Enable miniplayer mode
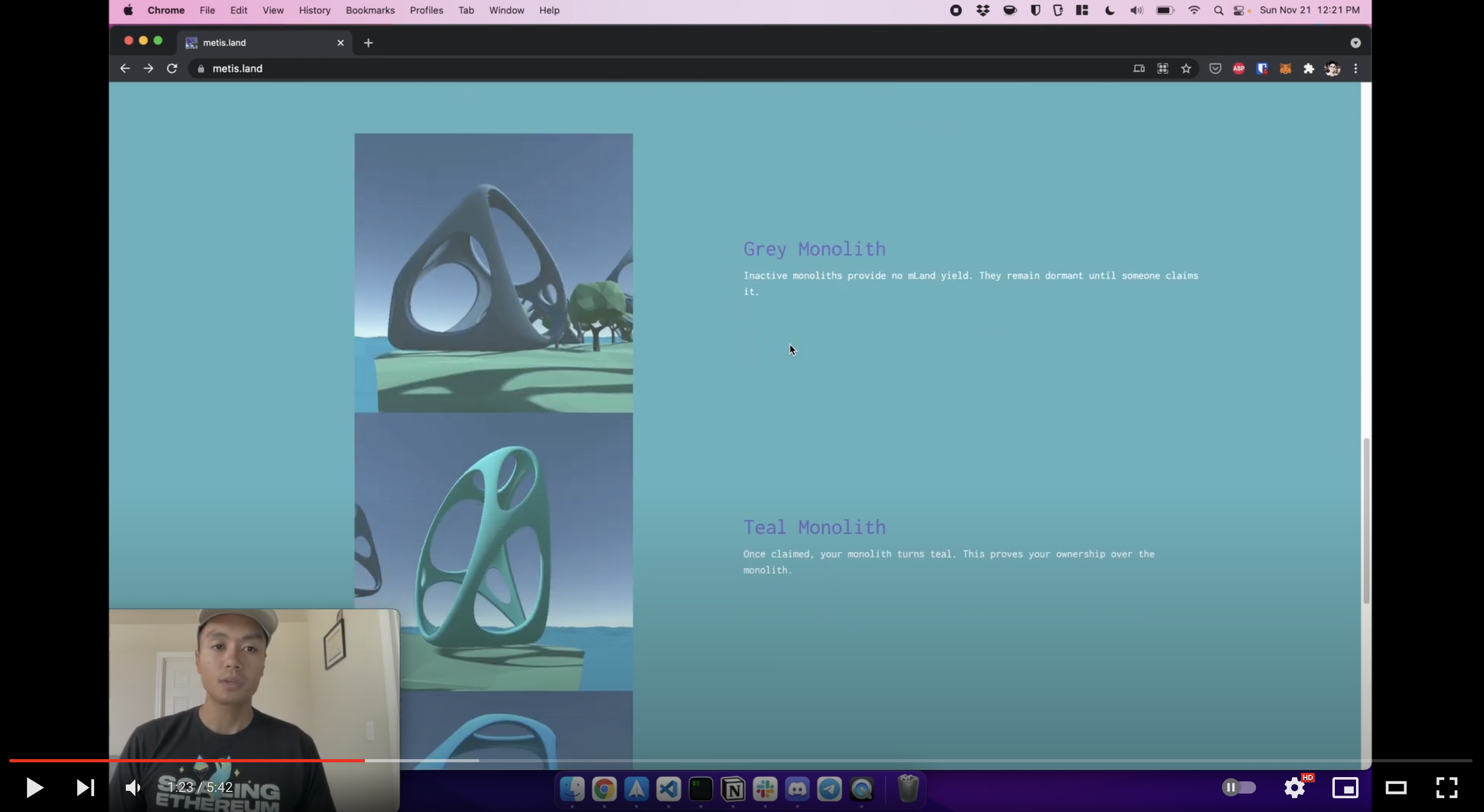Viewport: 1484px width, 812px height. pyautogui.click(x=1345, y=787)
